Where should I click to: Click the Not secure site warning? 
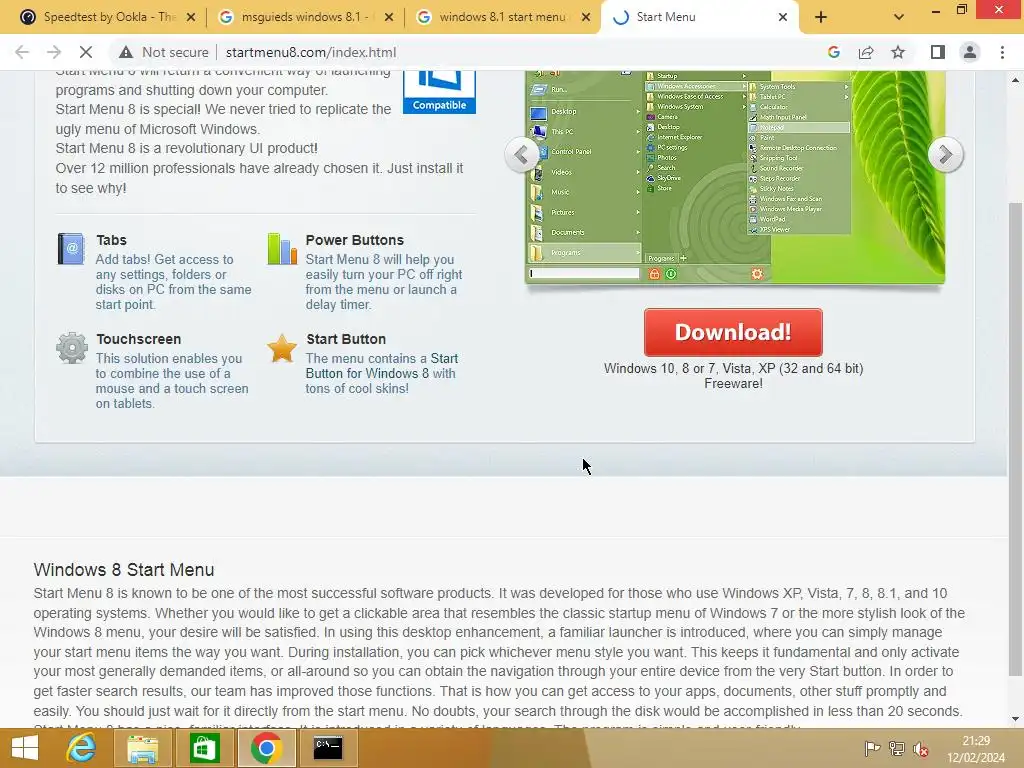pos(163,52)
